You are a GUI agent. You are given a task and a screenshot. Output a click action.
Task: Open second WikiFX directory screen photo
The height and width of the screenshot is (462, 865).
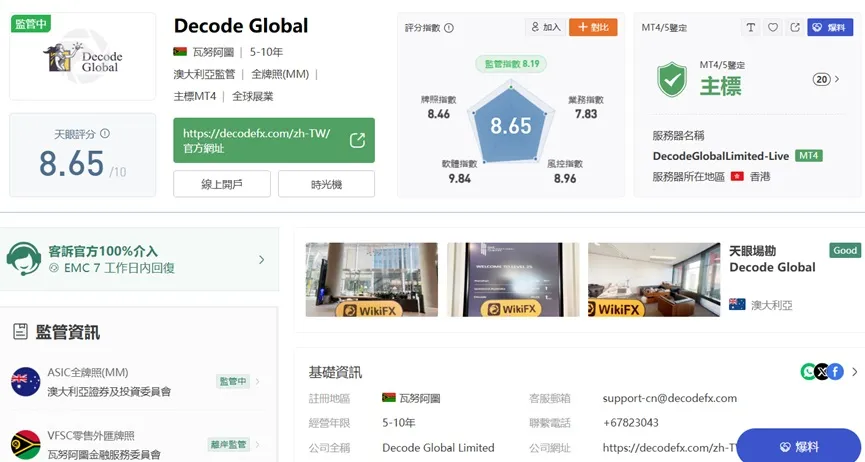[513, 279]
